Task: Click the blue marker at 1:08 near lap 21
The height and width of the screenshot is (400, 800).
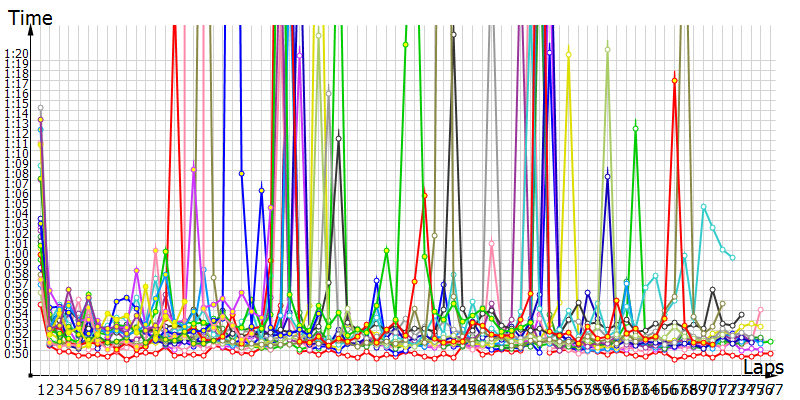Action: click(x=242, y=174)
